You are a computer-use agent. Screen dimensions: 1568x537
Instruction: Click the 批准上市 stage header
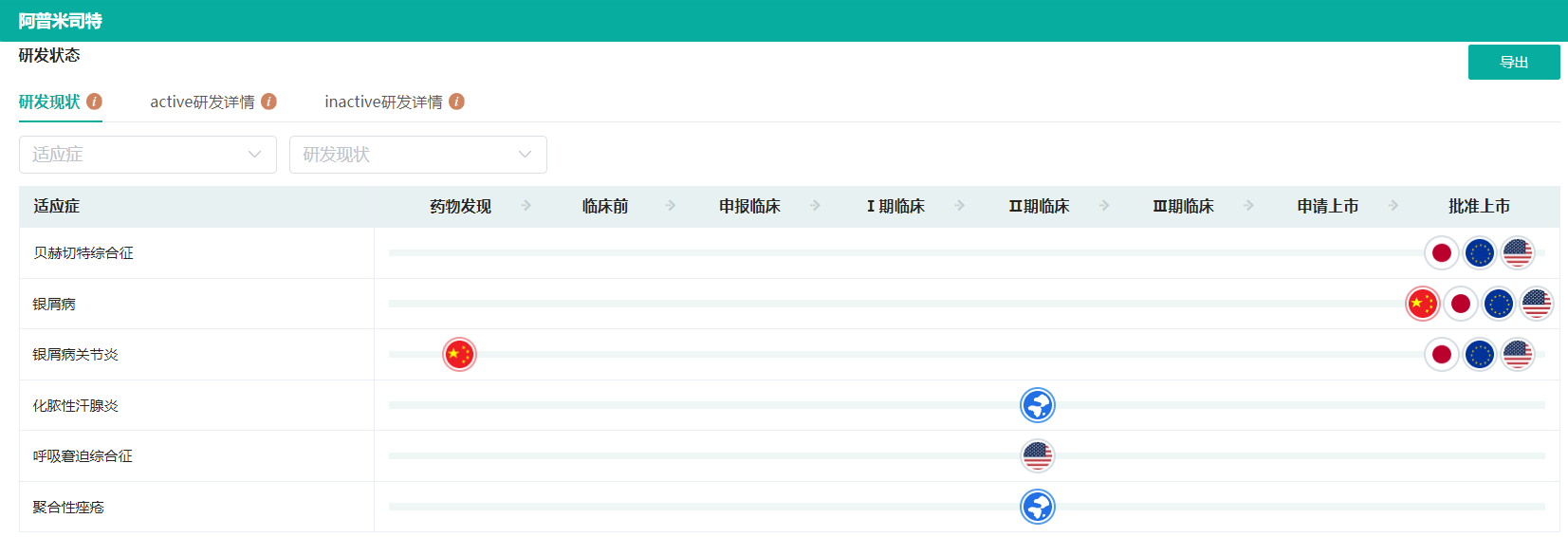(1479, 206)
